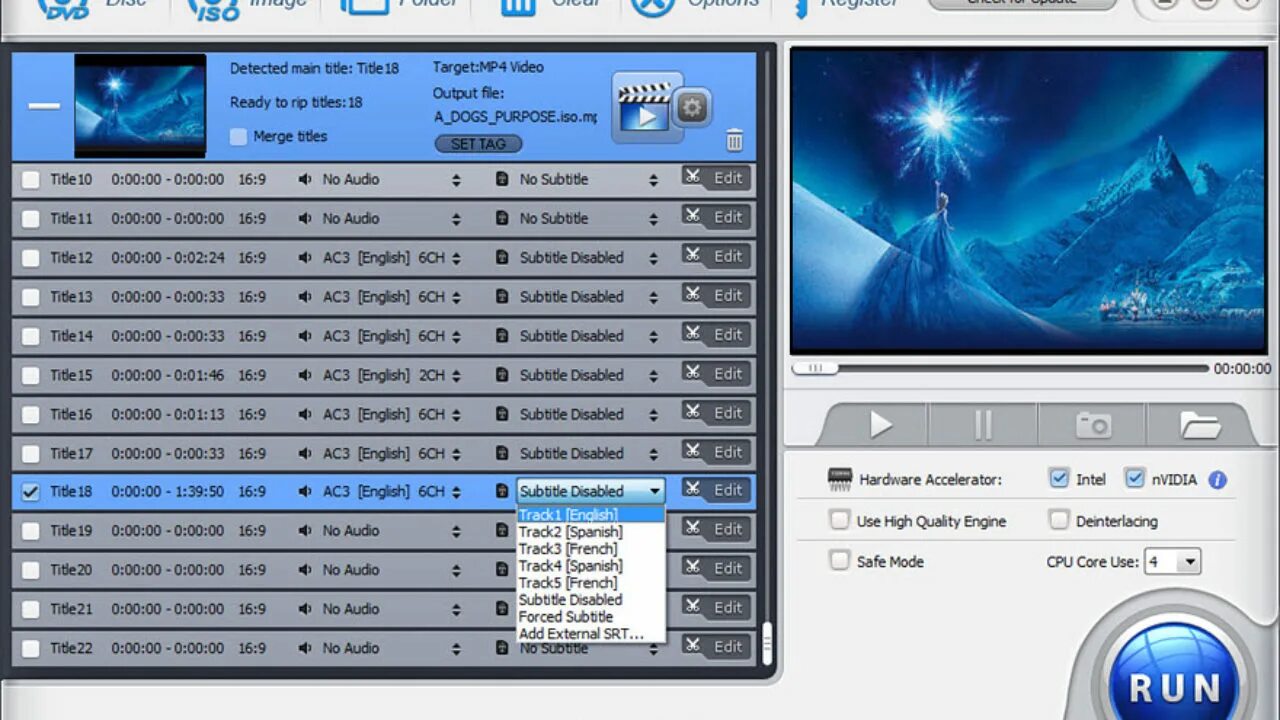The width and height of the screenshot is (1280, 720).
Task: Choose Subtitle Disabled in the dropdown list
Action: pos(590,600)
